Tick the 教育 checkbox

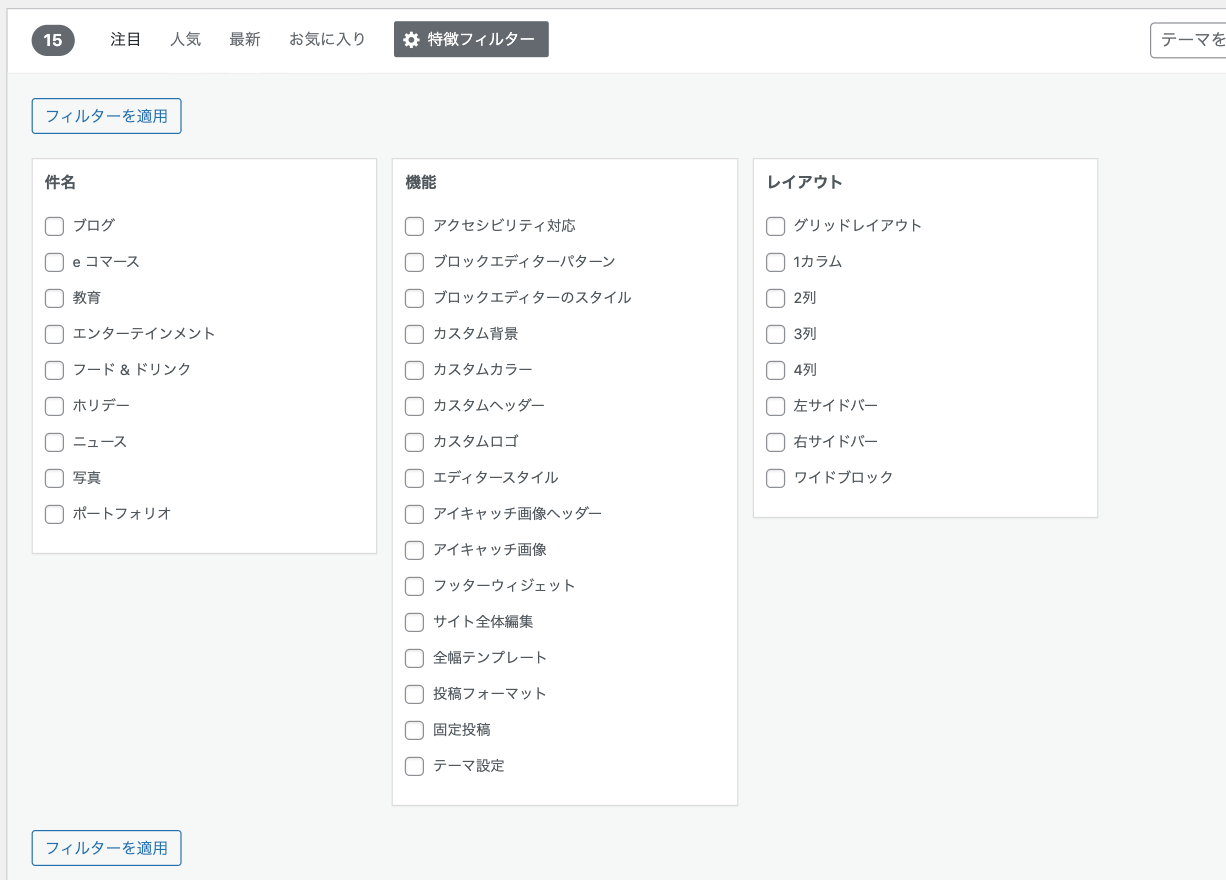54,298
